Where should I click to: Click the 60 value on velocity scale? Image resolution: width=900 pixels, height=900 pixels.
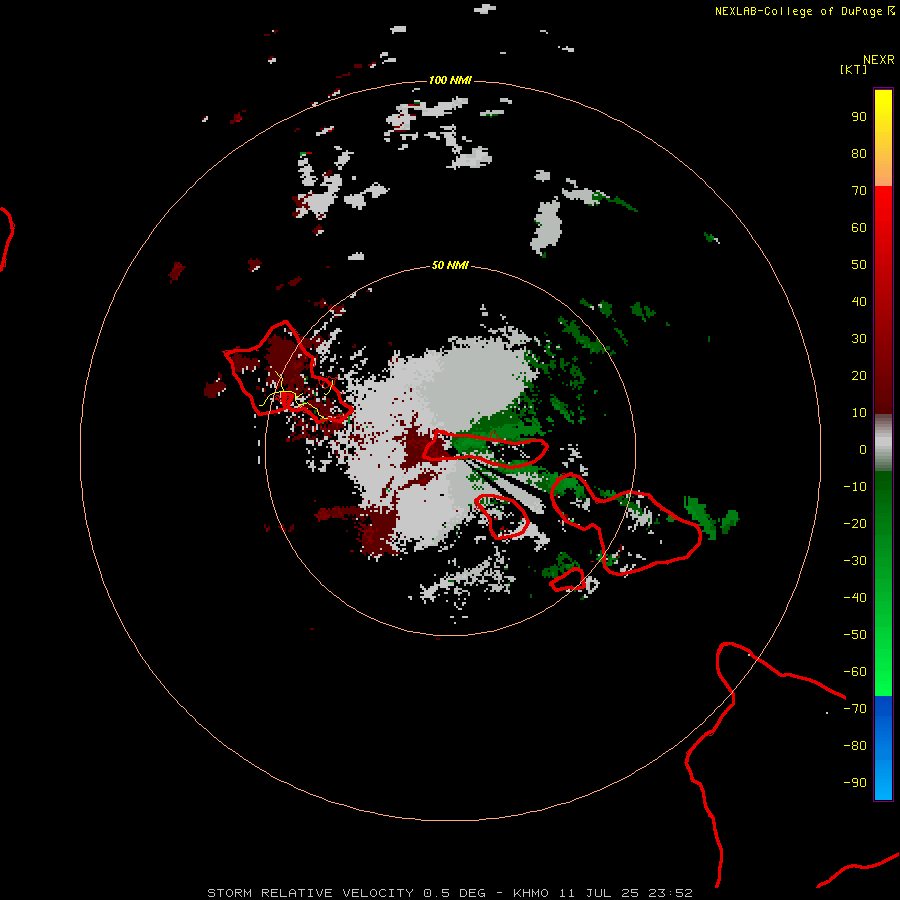tap(859, 228)
